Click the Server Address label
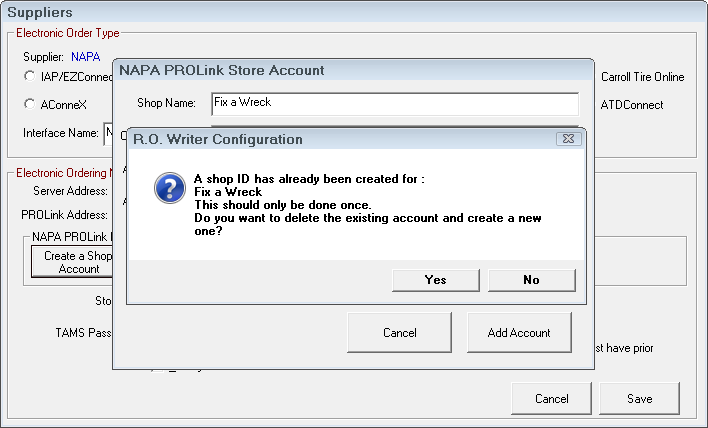 click(70, 190)
